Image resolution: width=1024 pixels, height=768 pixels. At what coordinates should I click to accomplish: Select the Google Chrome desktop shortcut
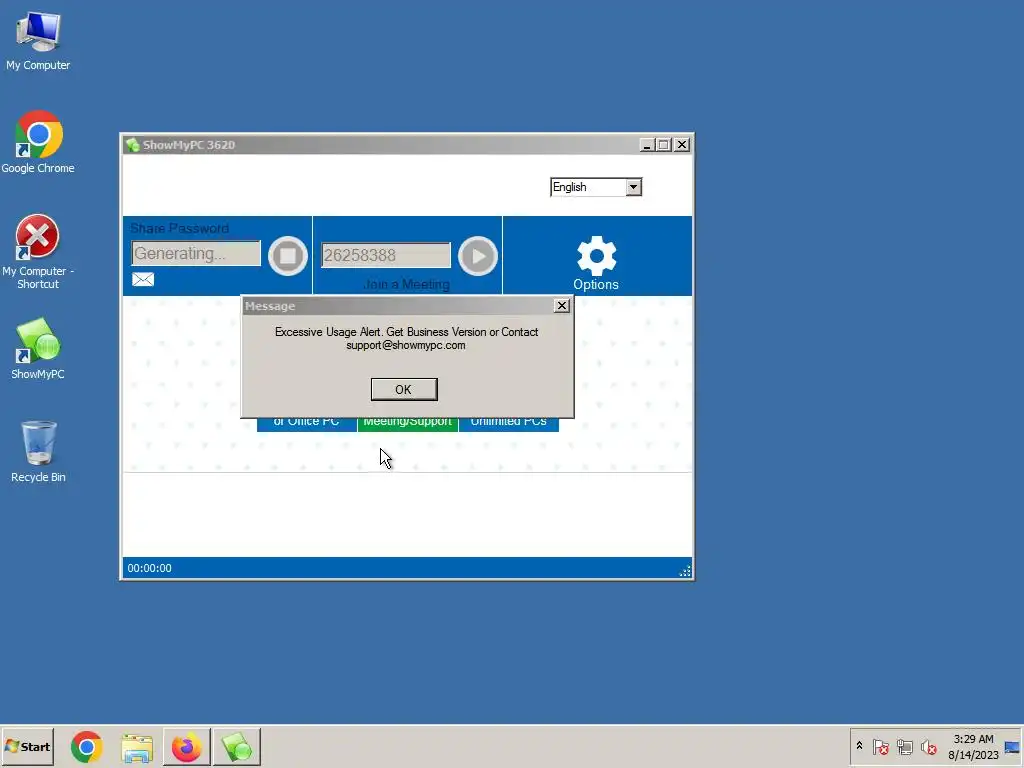[38, 143]
